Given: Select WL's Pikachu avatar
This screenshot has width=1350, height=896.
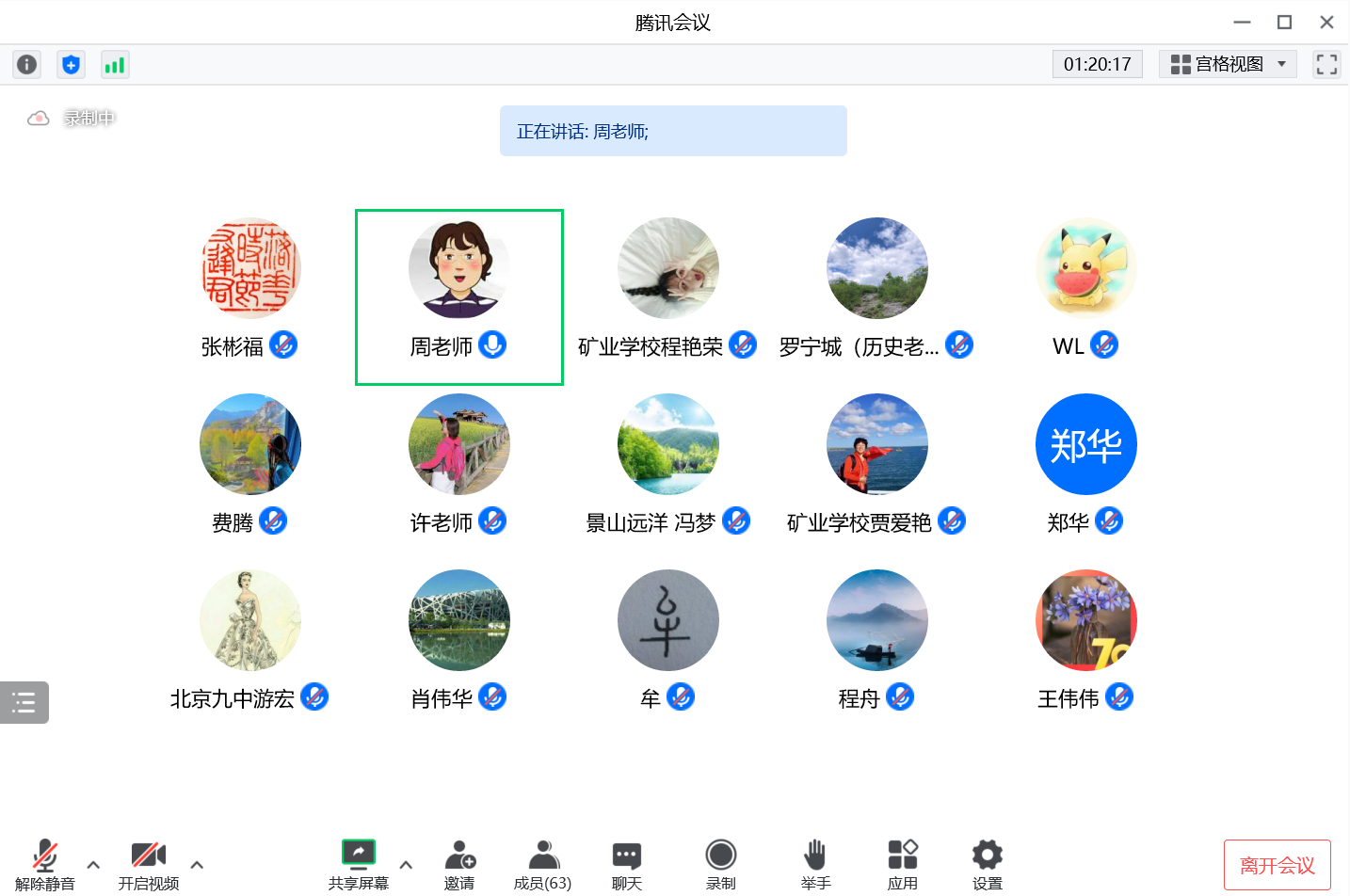Looking at the screenshot, I should click(1086, 268).
